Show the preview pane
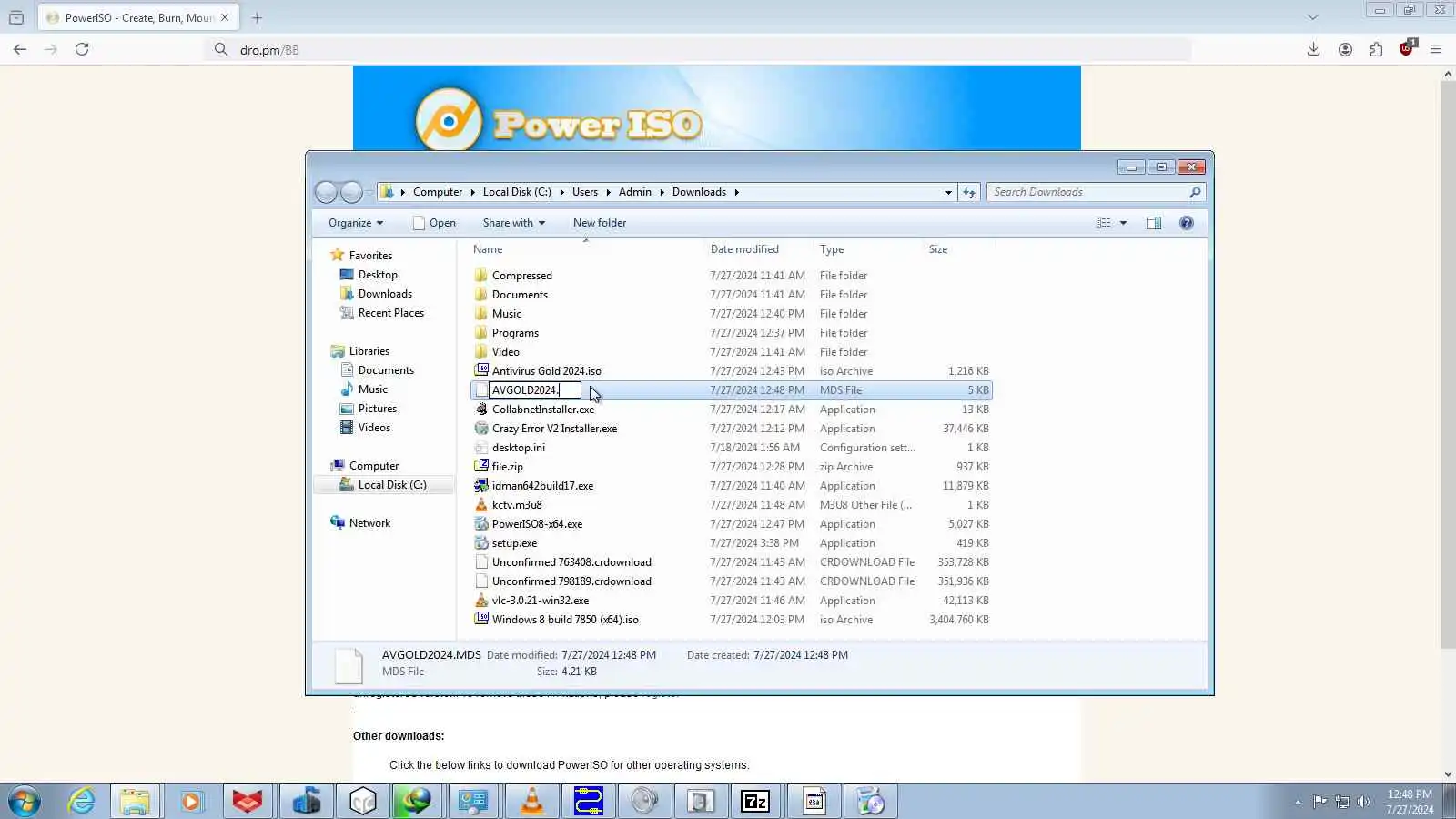 pyautogui.click(x=1154, y=223)
